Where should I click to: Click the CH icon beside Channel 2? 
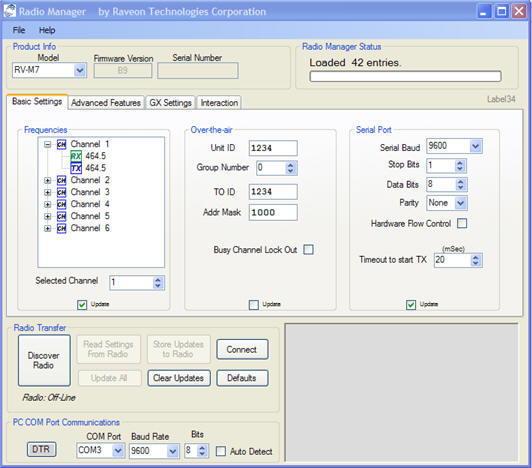(x=61, y=180)
